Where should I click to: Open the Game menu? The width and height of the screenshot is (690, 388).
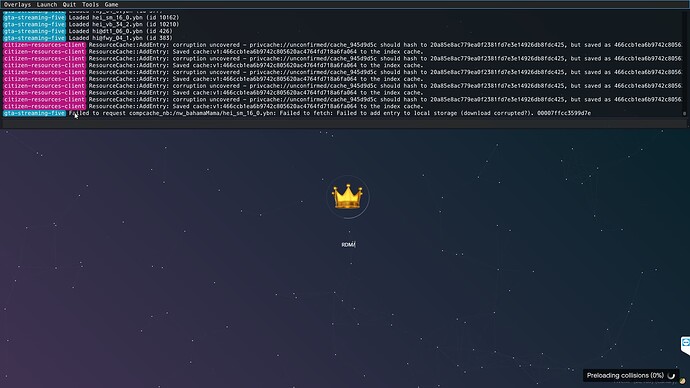click(x=111, y=4)
